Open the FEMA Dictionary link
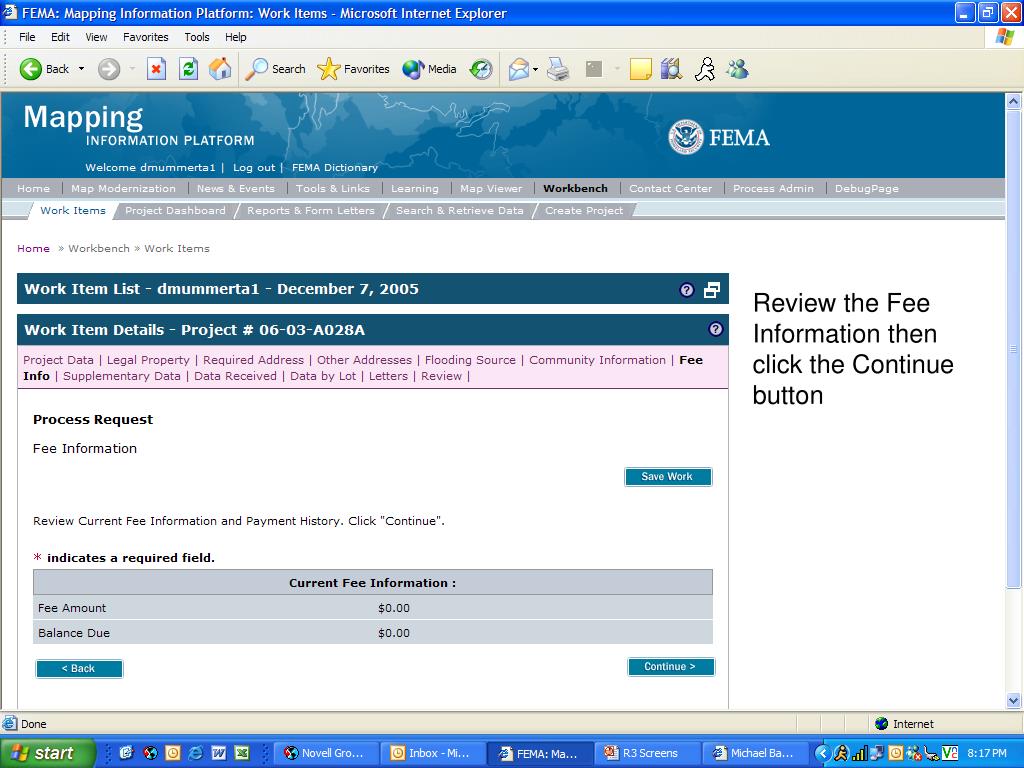This screenshot has height=768, width=1024. click(335, 168)
